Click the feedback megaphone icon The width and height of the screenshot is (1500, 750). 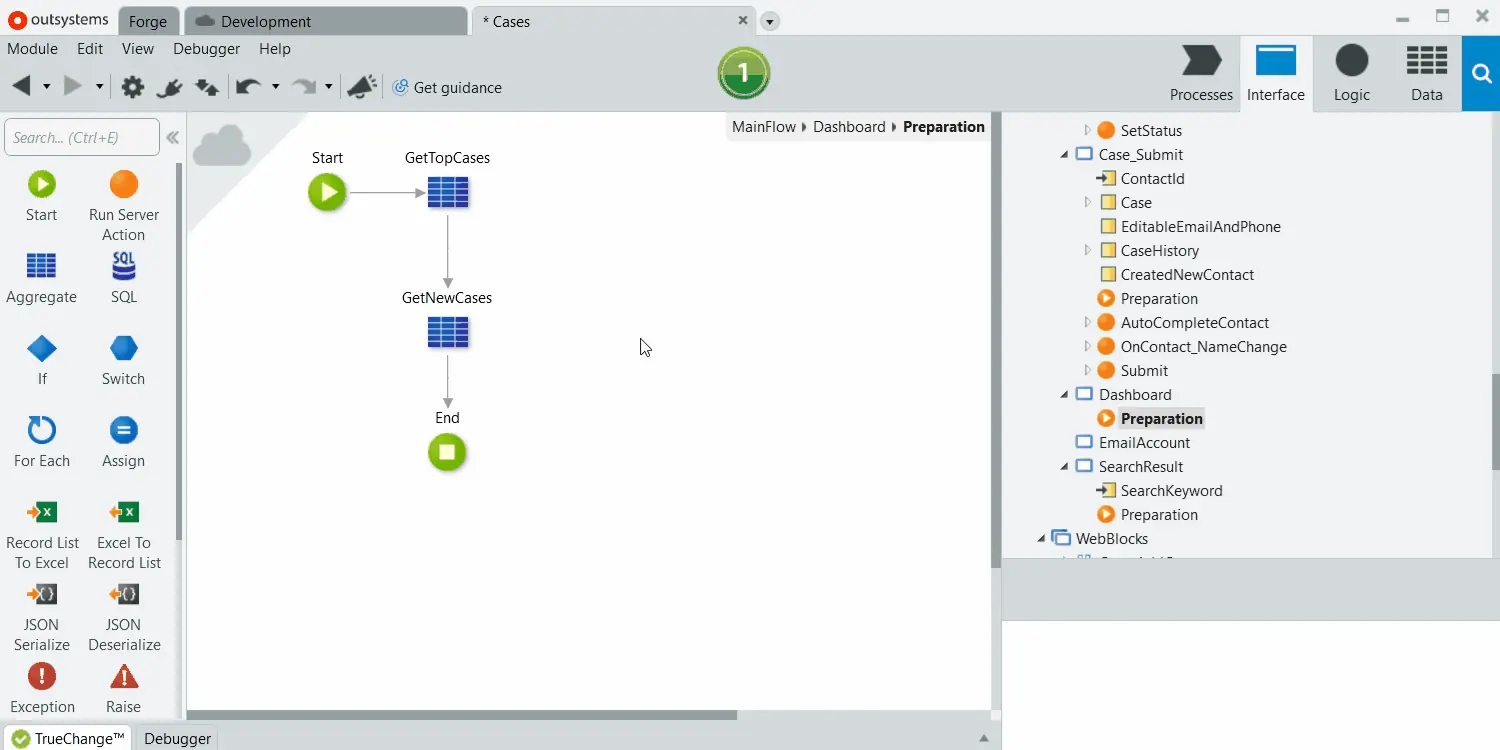tap(362, 87)
